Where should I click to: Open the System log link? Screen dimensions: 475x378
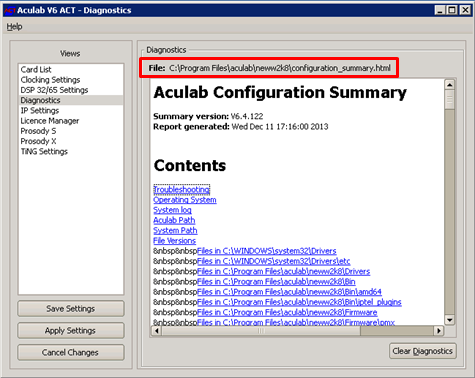tap(172, 210)
